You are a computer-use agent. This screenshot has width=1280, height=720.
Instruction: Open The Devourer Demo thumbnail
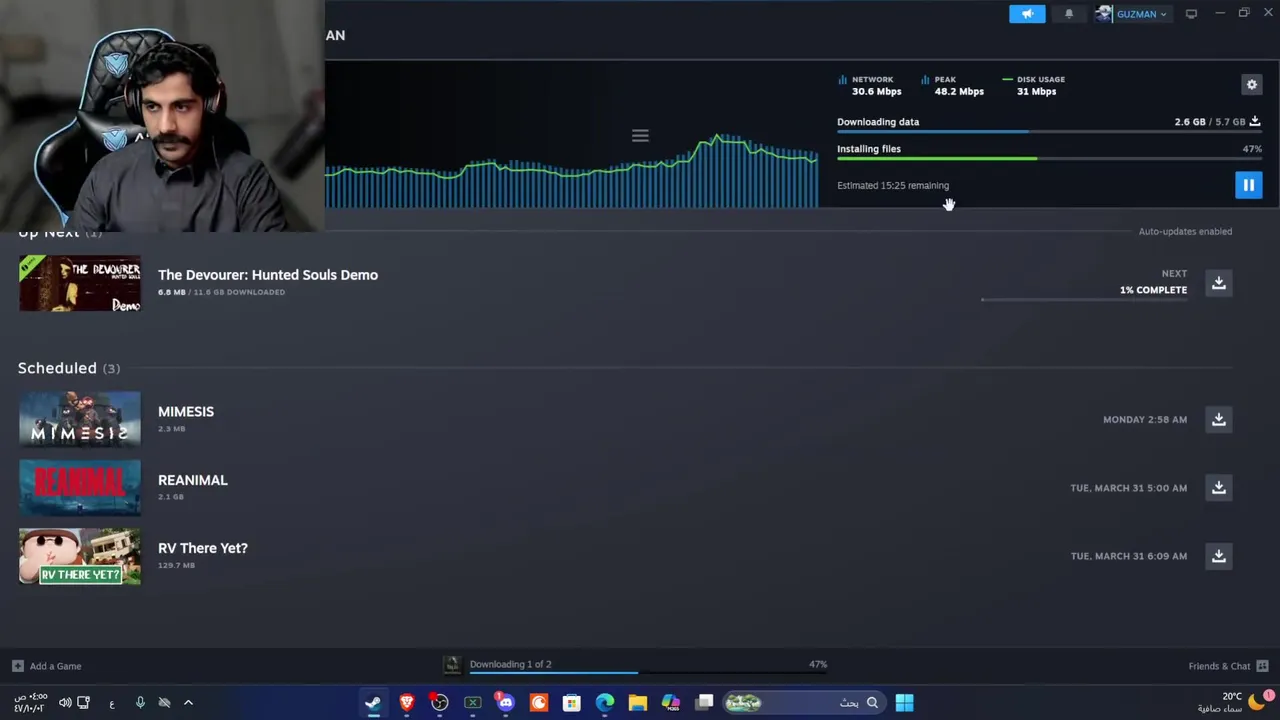(x=80, y=283)
